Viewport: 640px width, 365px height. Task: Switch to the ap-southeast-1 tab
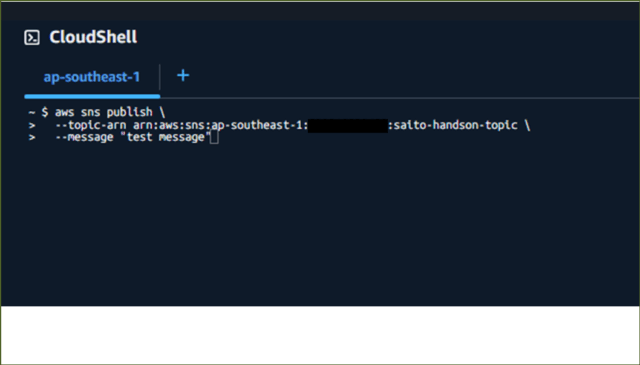tap(92, 77)
